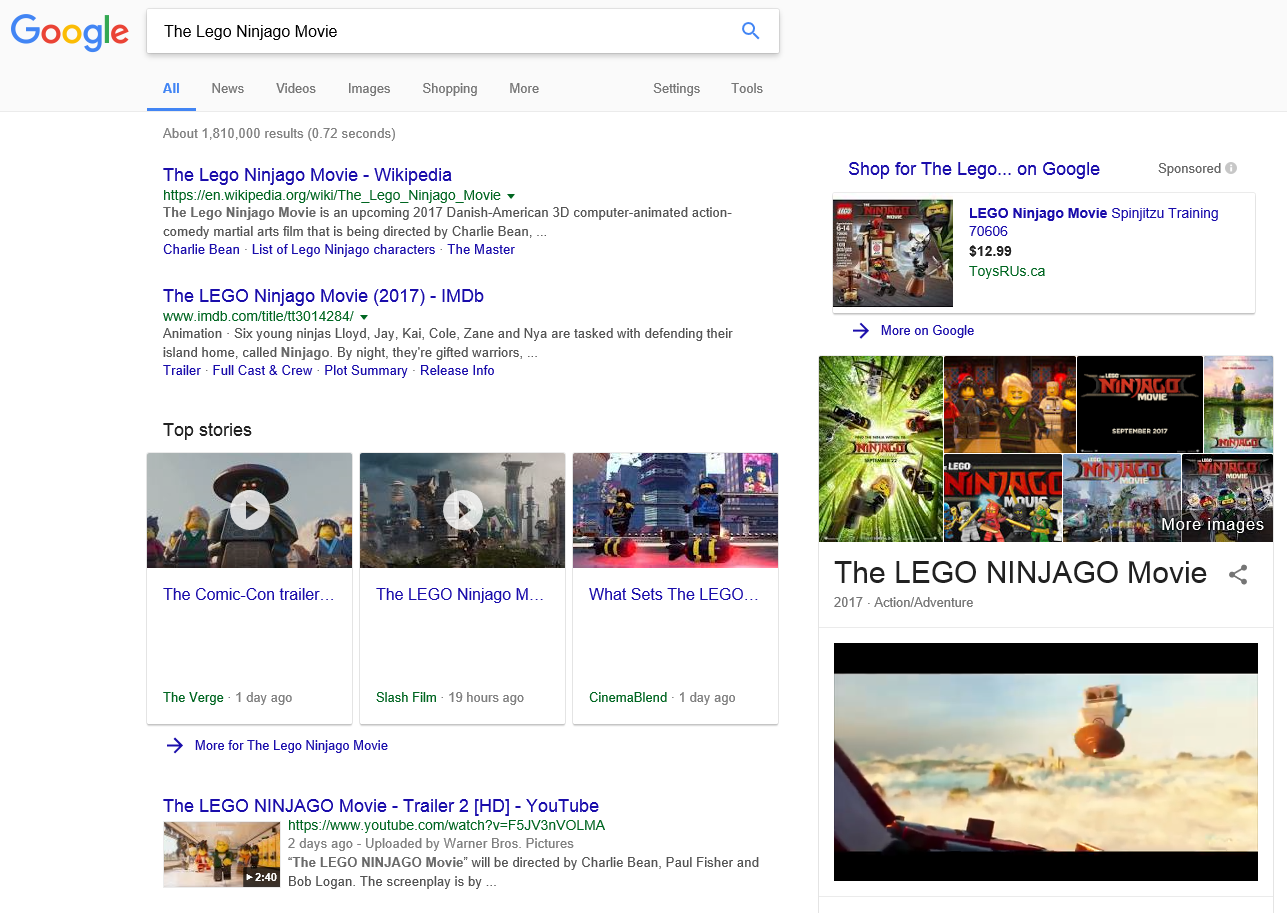
Task: Click the search input field
Action: pos(440,31)
